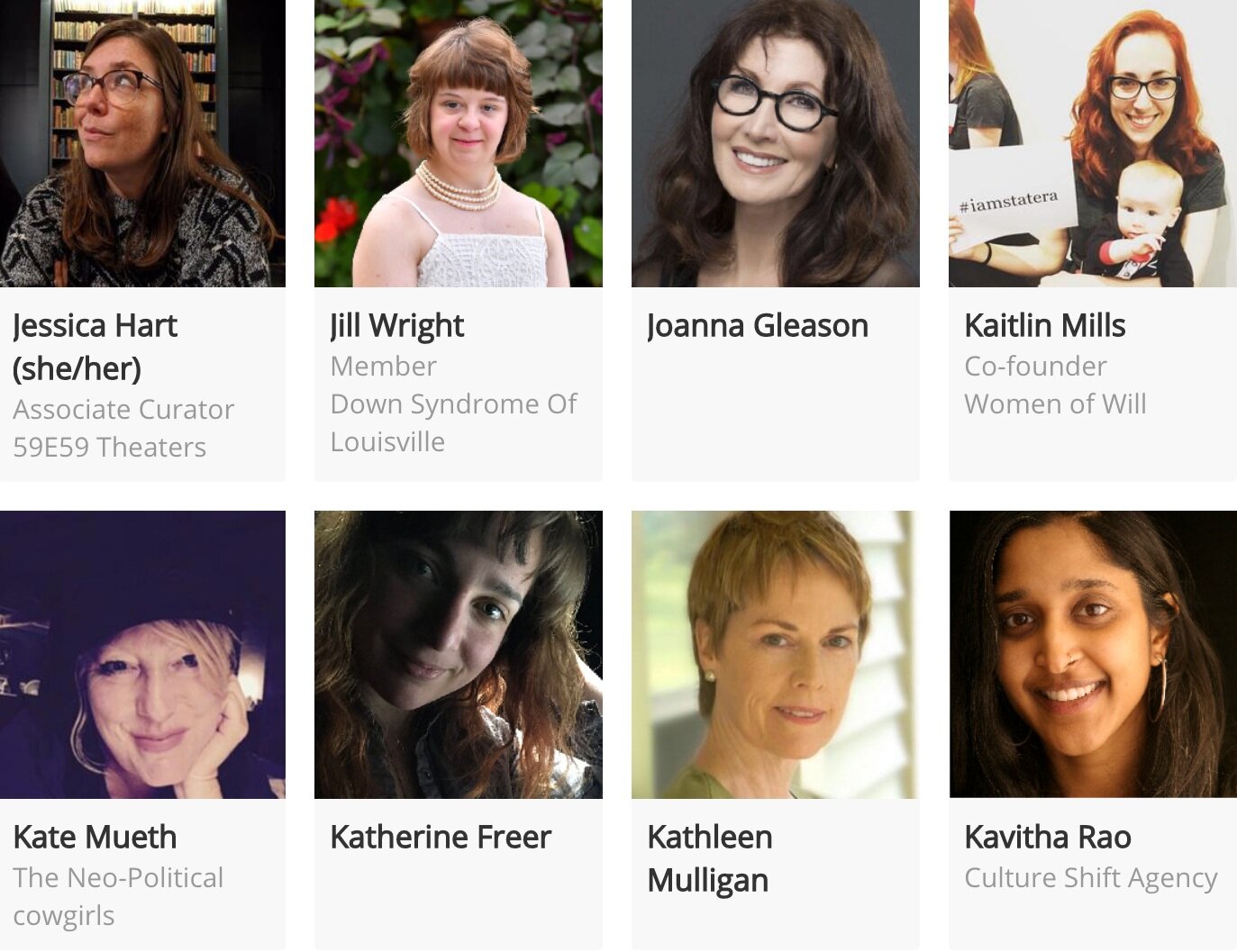This screenshot has height=952, width=1237.
Task: Open the Jessica Hart (she/her) name link
Action: [95, 347]
